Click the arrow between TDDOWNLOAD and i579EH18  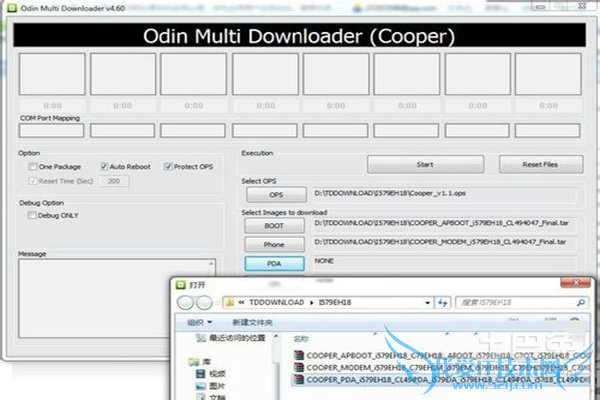(x=311, y=303)
